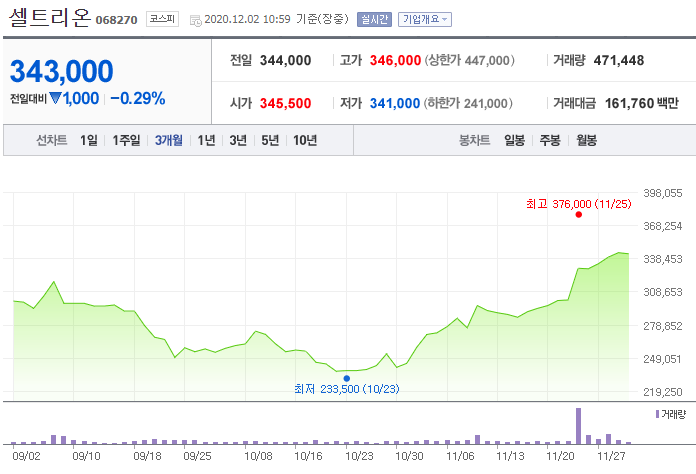Click the current price 343,000
The height and width of the screenshot is (474, 696).
click(x=62, y=71)
